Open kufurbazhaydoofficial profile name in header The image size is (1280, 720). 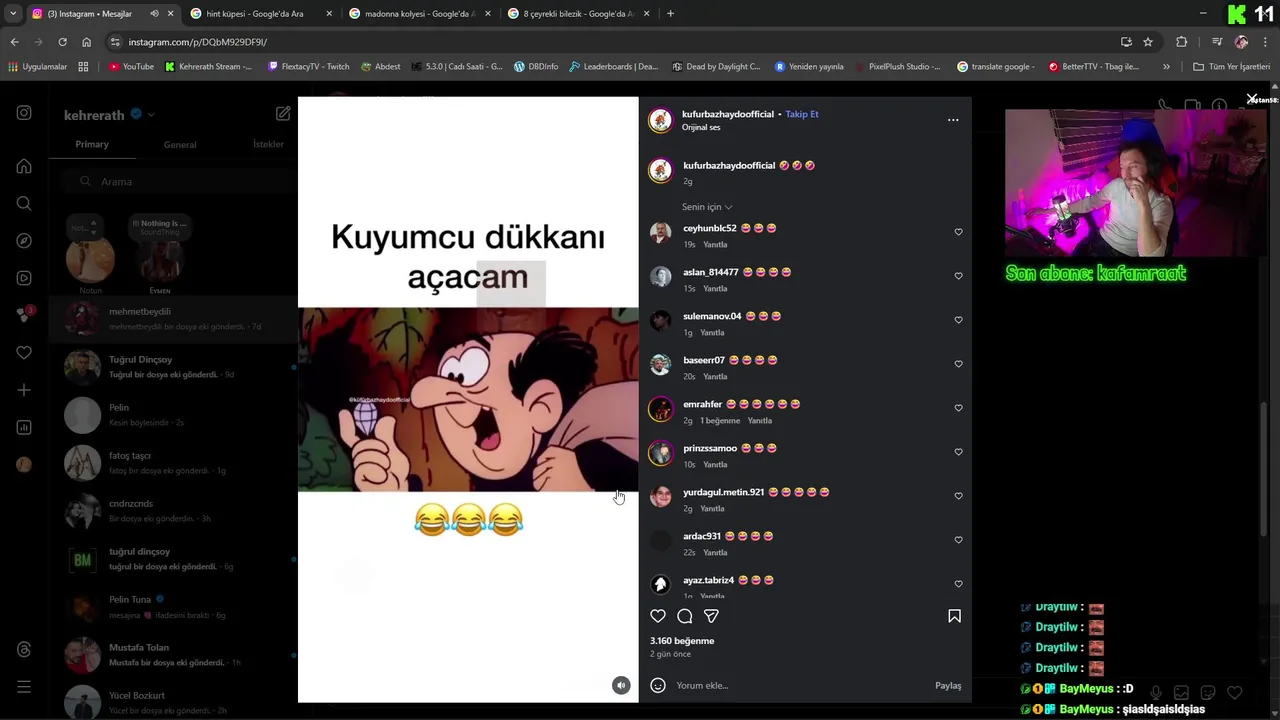click(728, 114)
